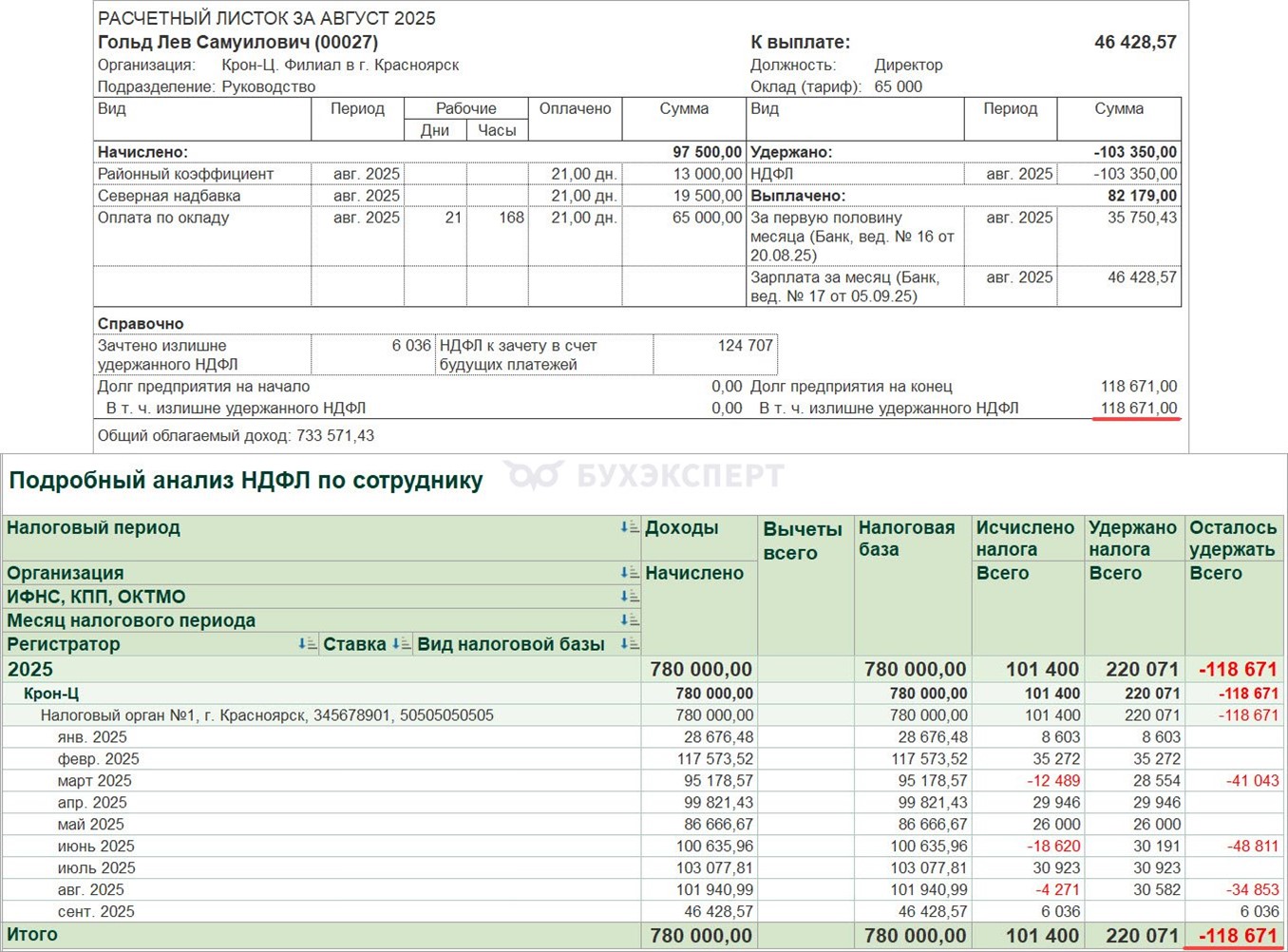Image resolution: width=1288 pixels, height=952 pixels.
Task: Click the Осталось удержать column header
Action: click(x=1232, y=539)
